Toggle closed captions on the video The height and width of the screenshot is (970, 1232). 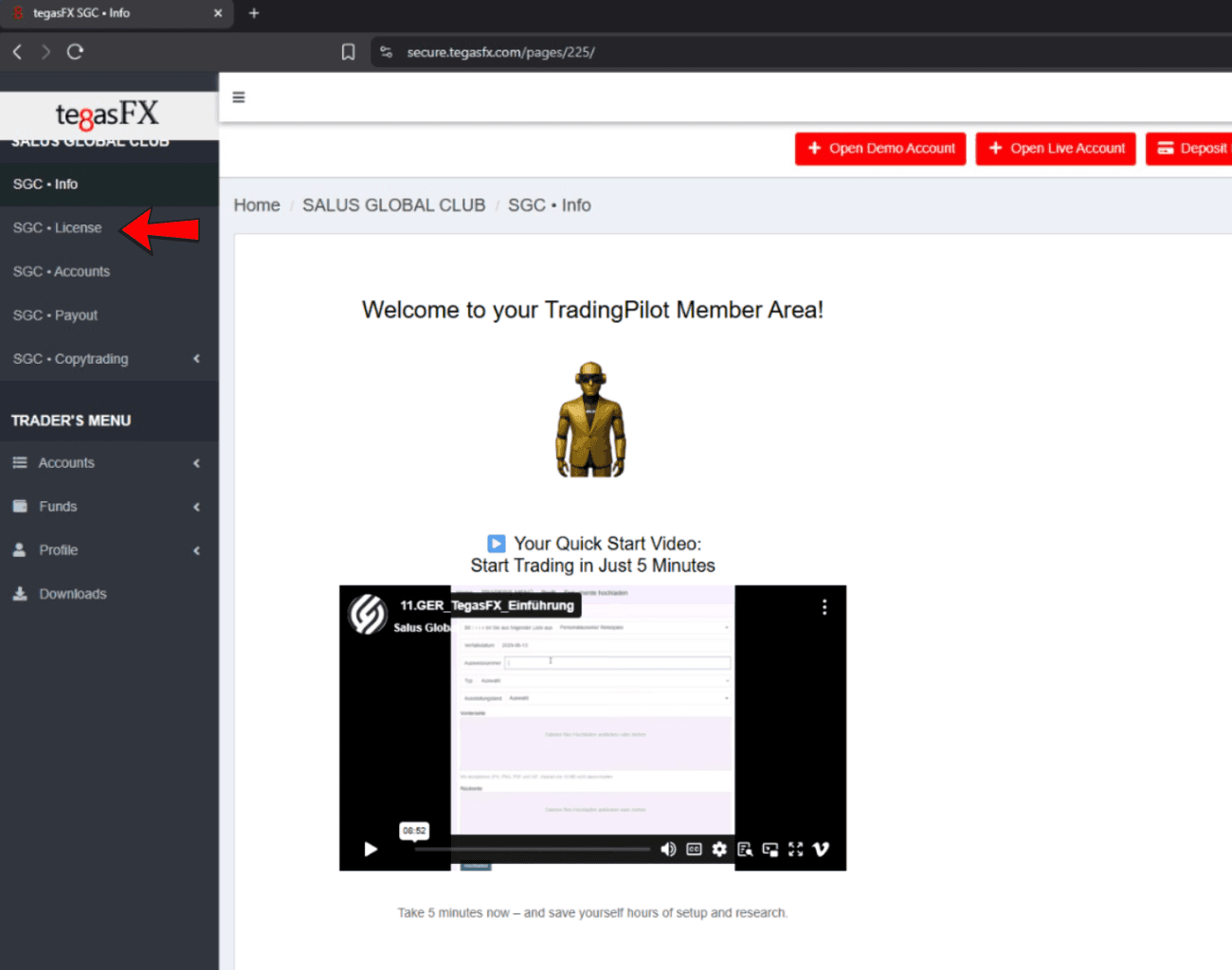tap(694, 849)
